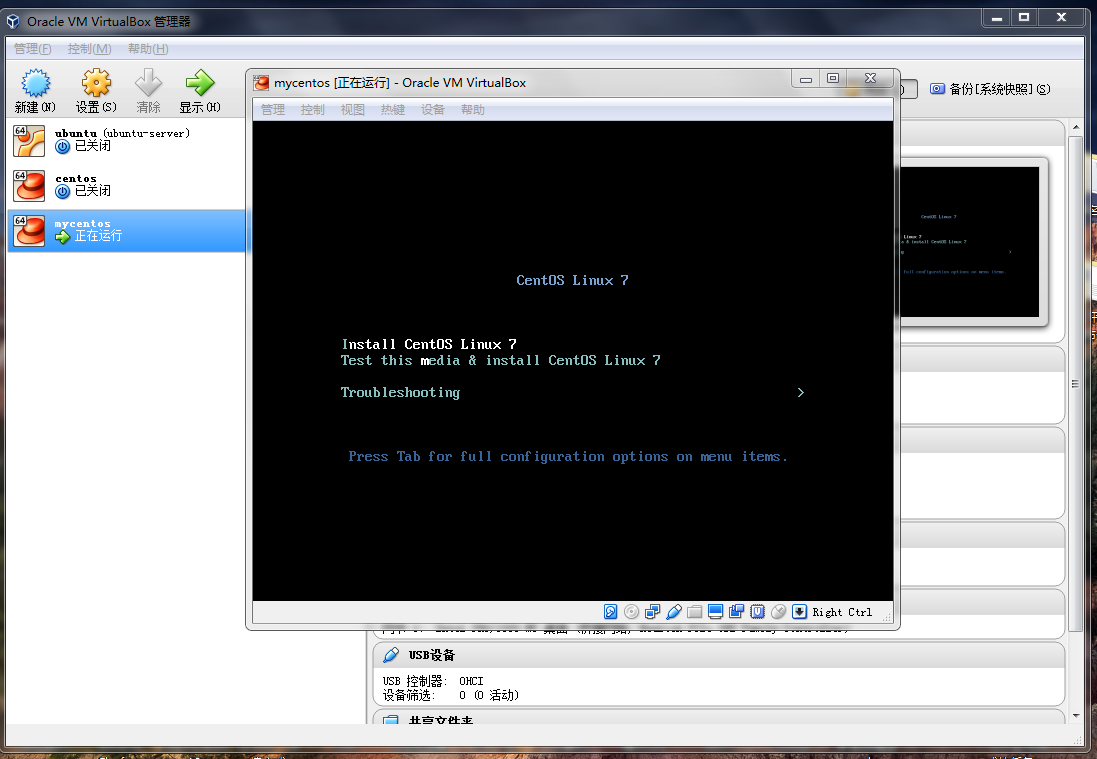
Task: Click the 'Press Tab for full configuration' hint
Action: click(x=567, y=457)
